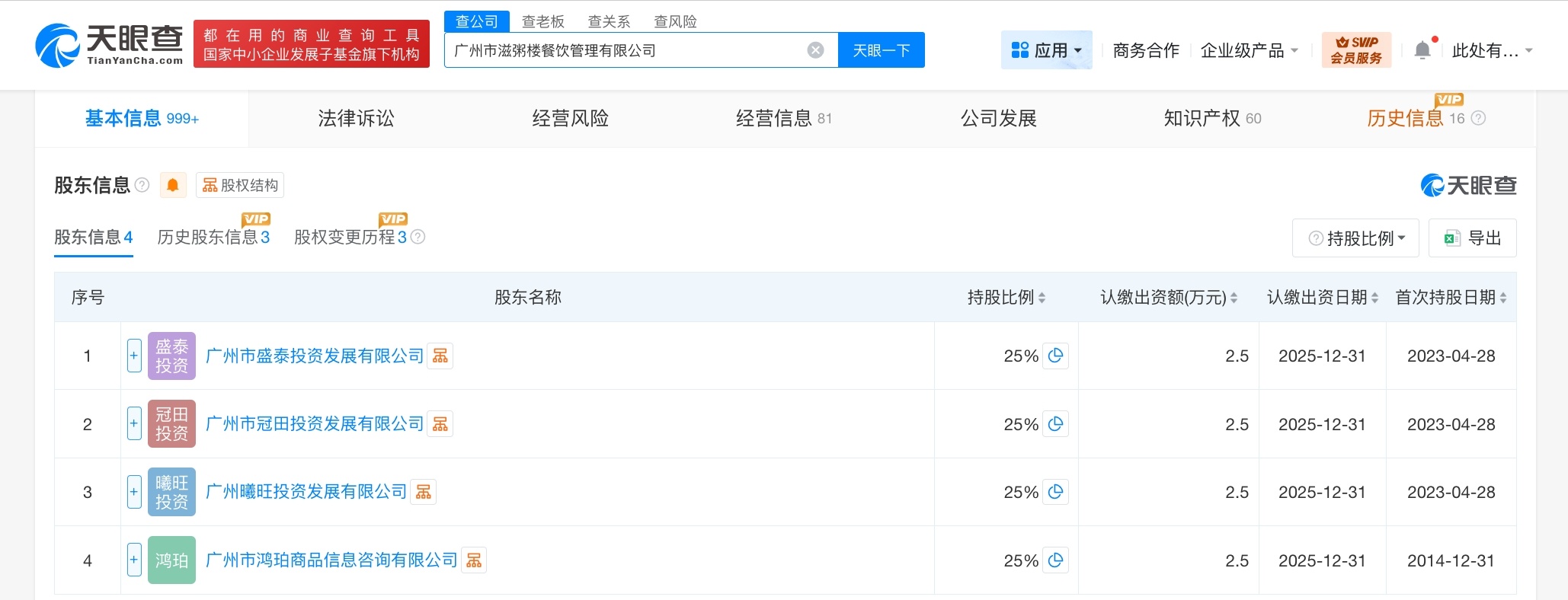Switch to the 法律诉讼 tab
1568x600 pixels.
(356, 119)
